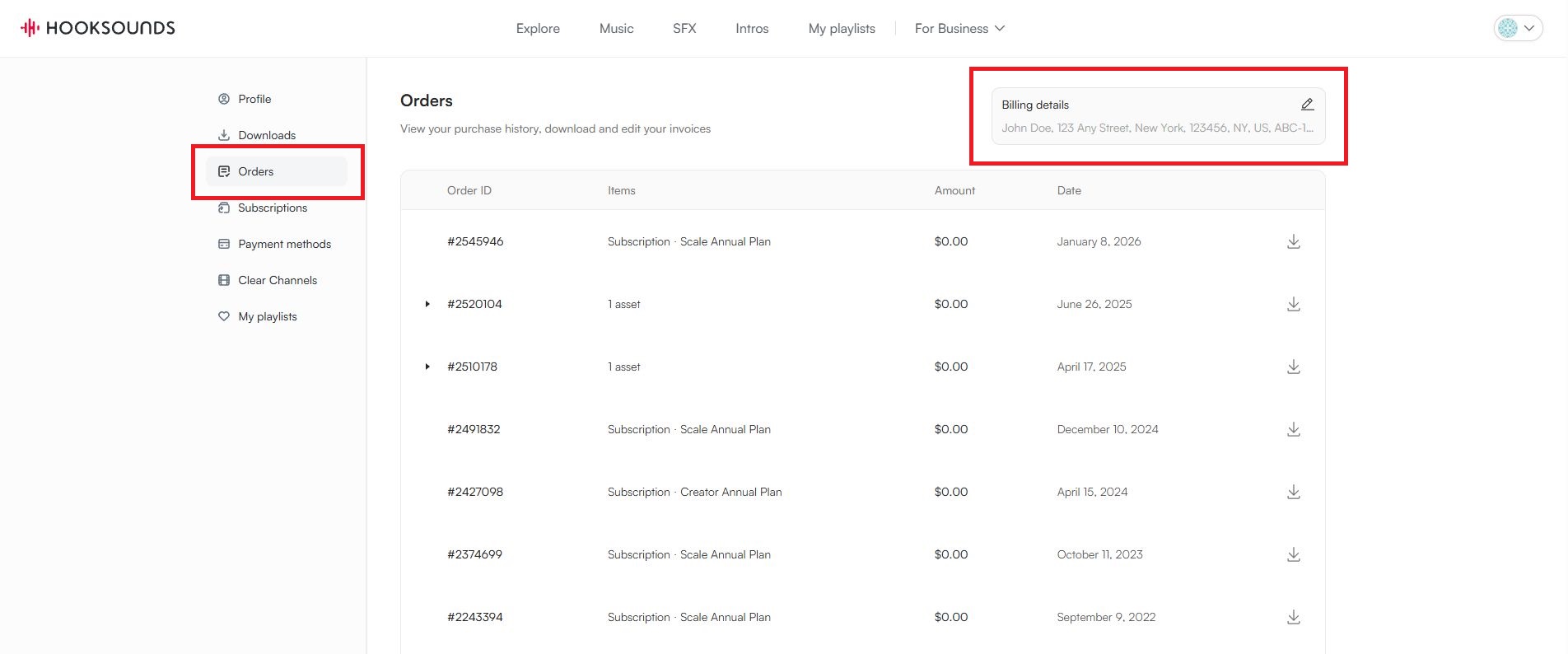The width and height of the screenshot is (1568, 654).
Task: Go to Payment methods page
Action: click(284, 244)
